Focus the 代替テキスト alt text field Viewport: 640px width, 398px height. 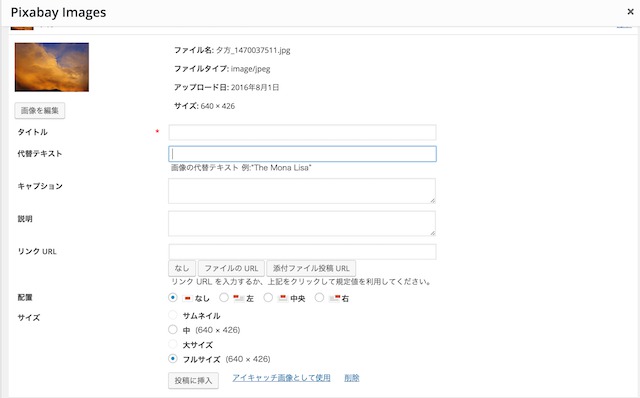point(302,154)
